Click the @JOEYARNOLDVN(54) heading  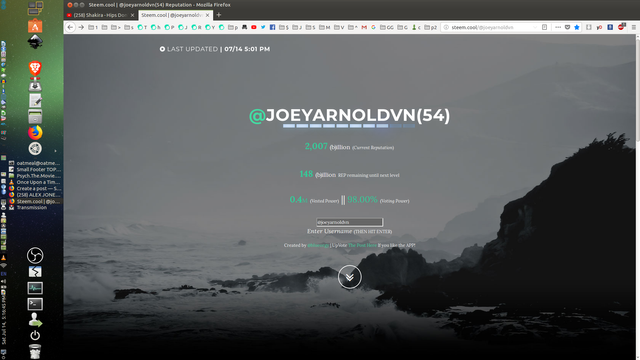pos(349,116)
